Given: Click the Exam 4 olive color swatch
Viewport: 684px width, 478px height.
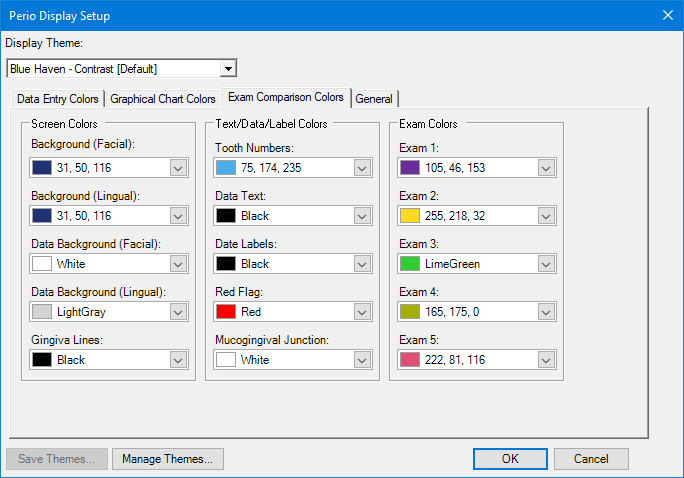Looking at the screenshot, I should (x=409, y=312).
